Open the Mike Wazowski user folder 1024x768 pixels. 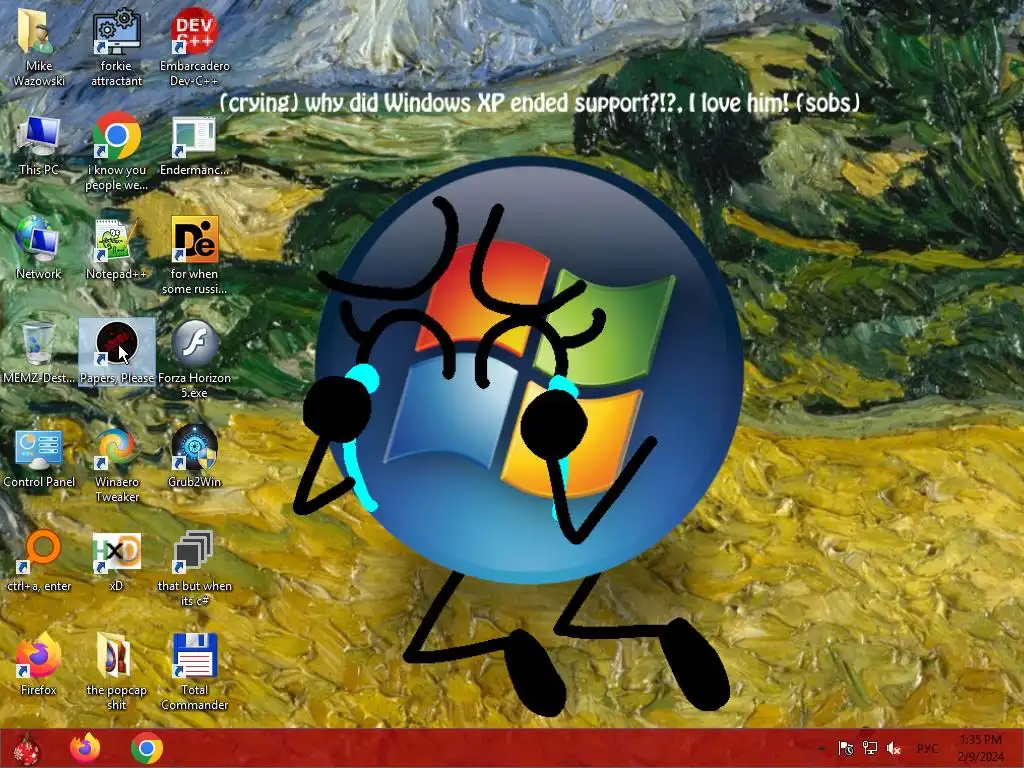(x=39, y=47)
